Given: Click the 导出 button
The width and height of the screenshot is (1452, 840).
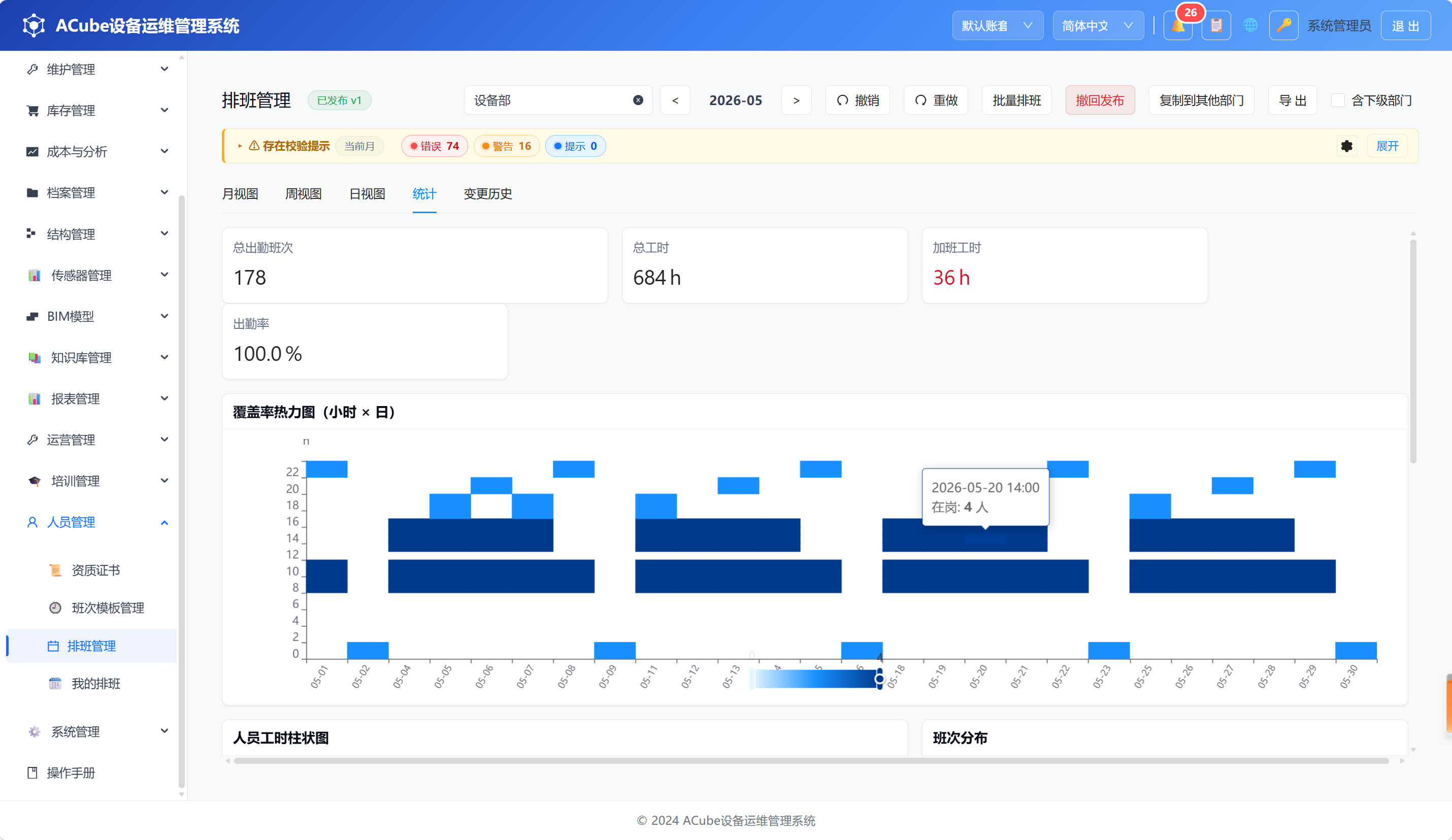Looking at the screenshot, I should [x=1293, y=100].
